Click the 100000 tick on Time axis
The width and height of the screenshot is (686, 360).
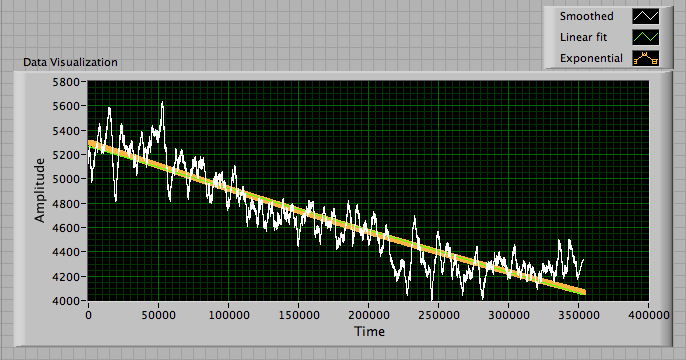click(229, 315)
